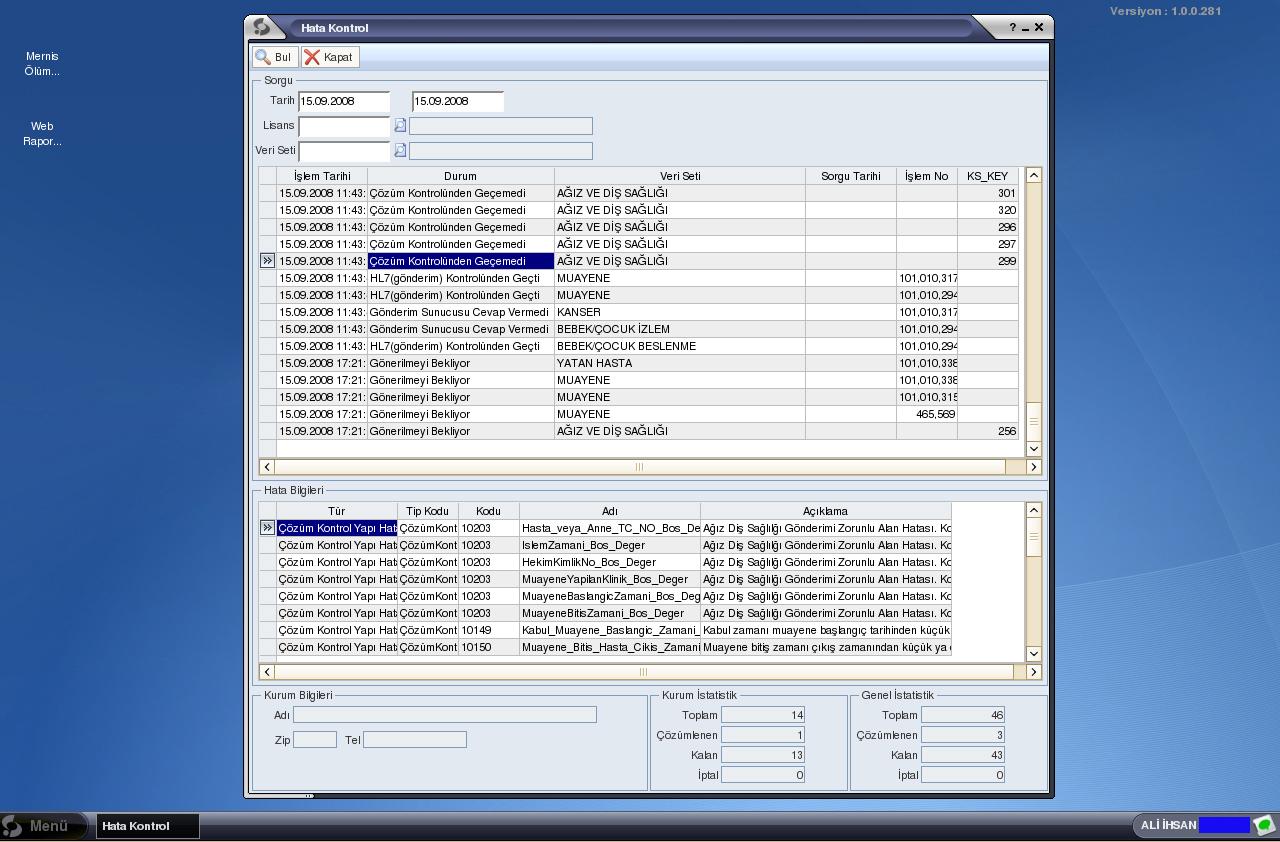The width and height of the screenshot is (1280, 842).
Task: Click the KANSER veri seti cell
Action: tap(680, 312)
